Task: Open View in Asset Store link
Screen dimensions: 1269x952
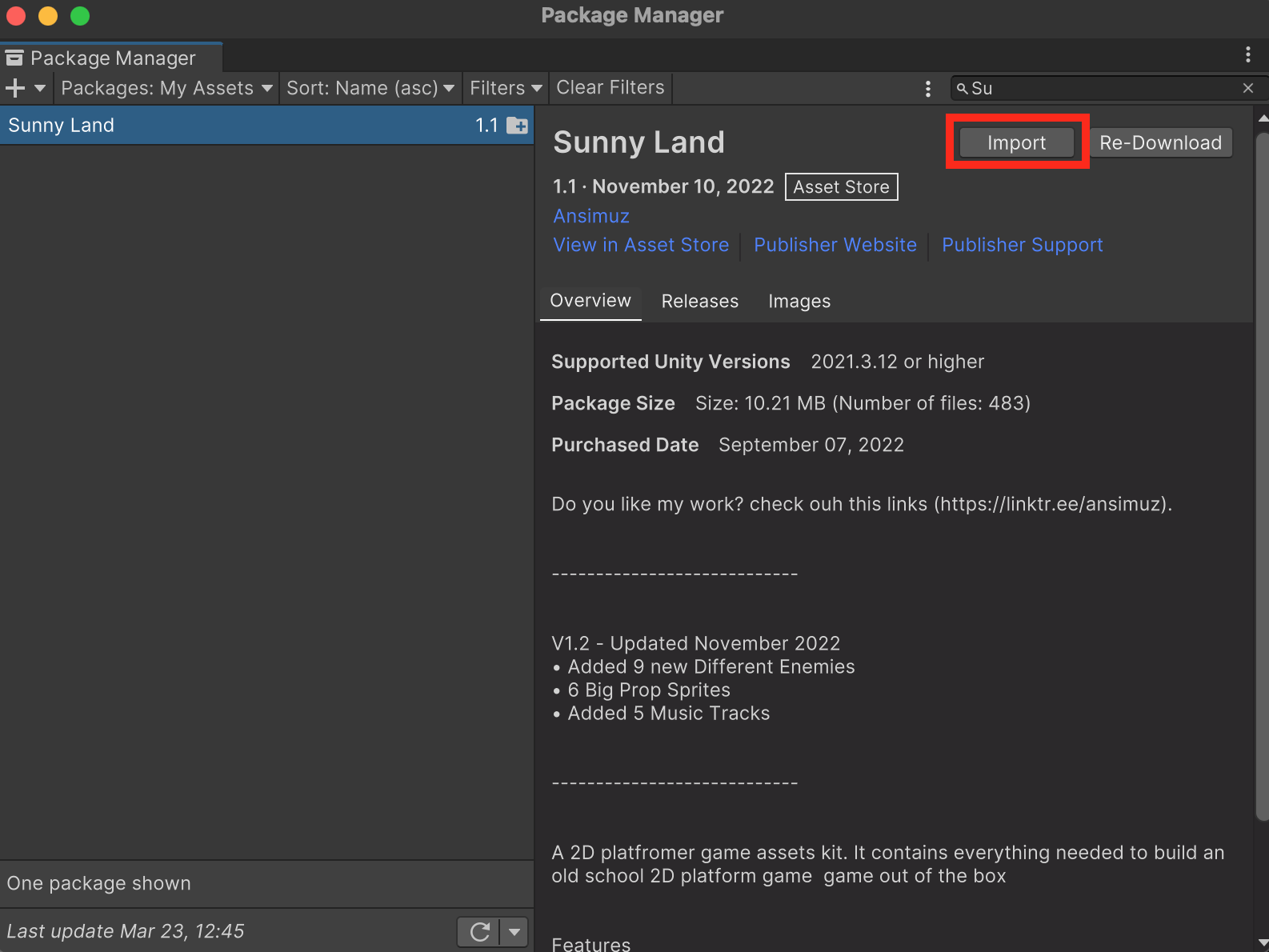Action: pos(641,245)
